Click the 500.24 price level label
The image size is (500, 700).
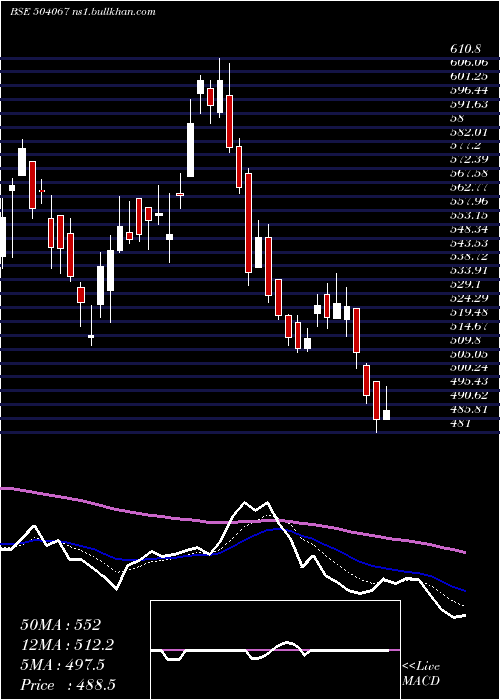(x=469, y=367)
